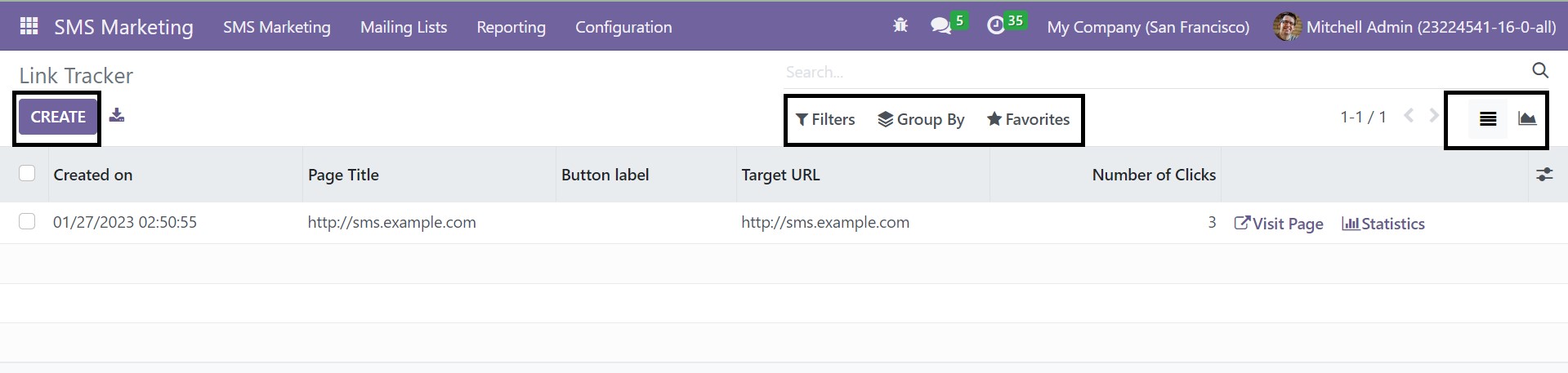Open optional columns settings icon
Screen dimensions: 1568x373
(1544, 175)
